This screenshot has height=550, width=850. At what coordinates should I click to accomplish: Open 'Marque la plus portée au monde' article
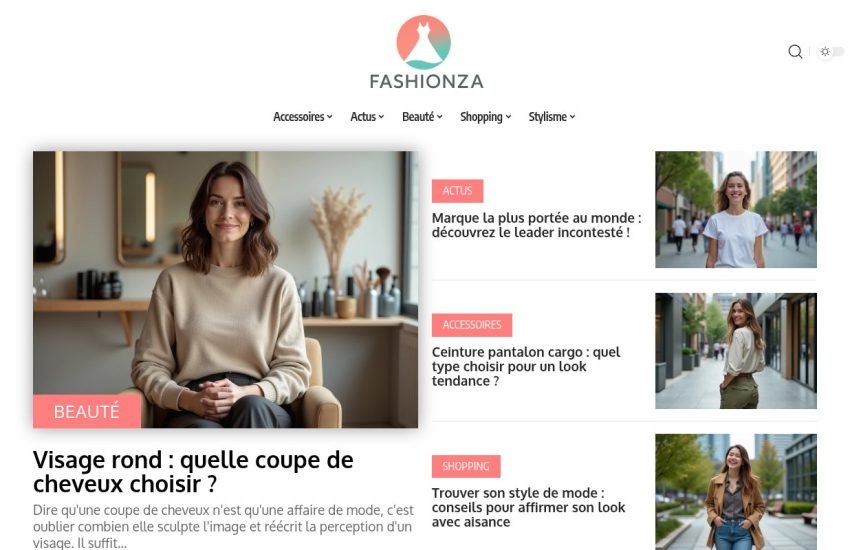[536, 225]
